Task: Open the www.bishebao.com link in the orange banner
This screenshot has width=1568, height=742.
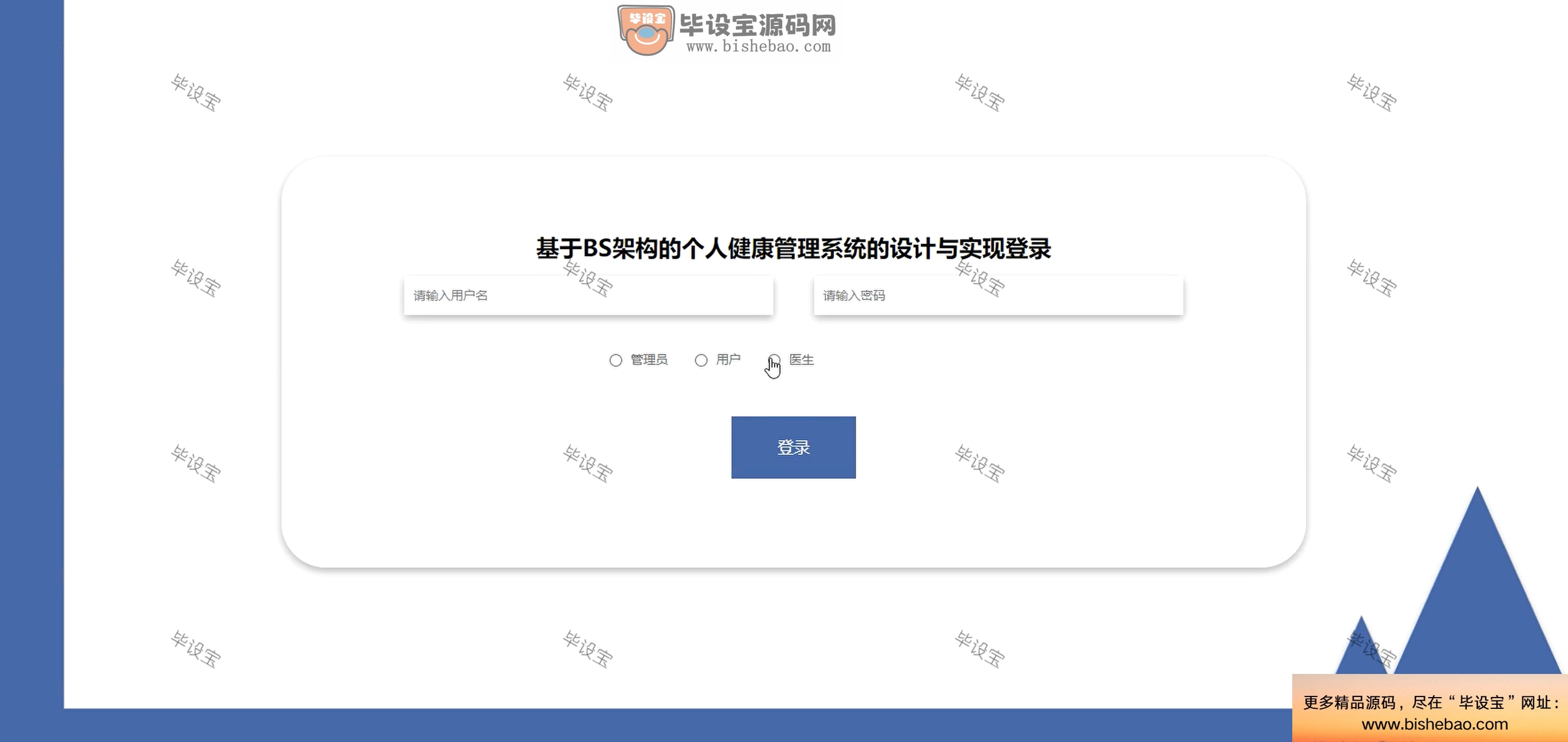Action: (1435, 724)
